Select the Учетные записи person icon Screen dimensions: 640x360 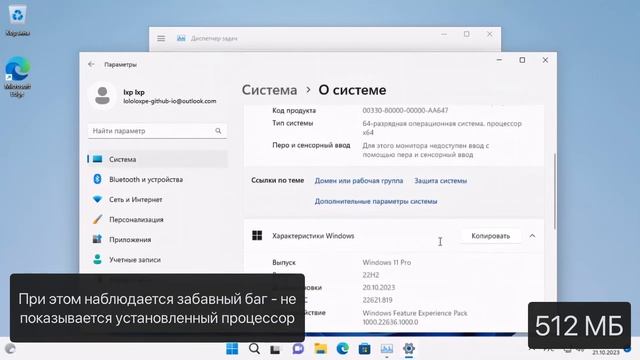[97, 259]
